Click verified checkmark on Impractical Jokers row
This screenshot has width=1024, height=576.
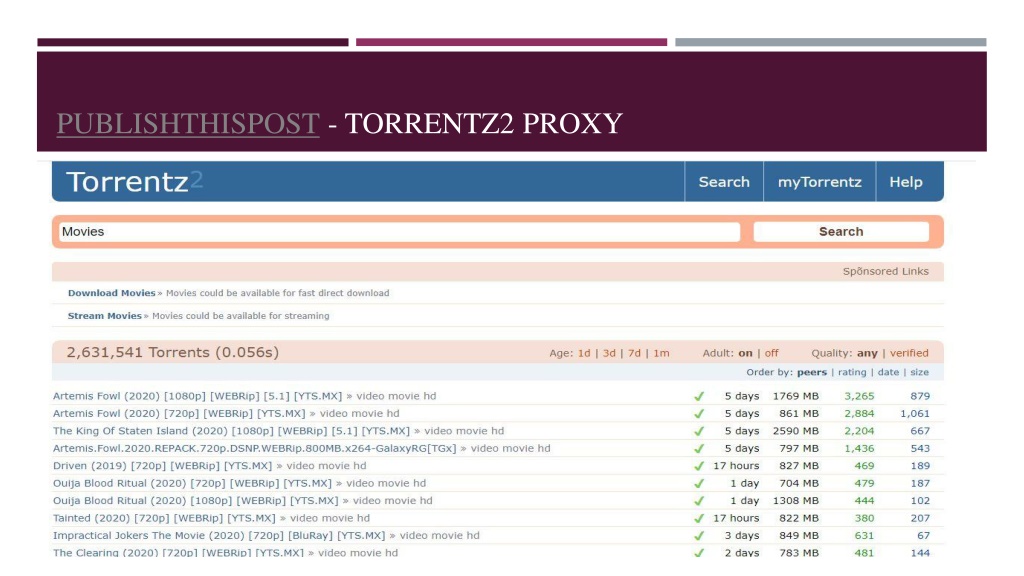pyautogui.click(x=699, y=536)
